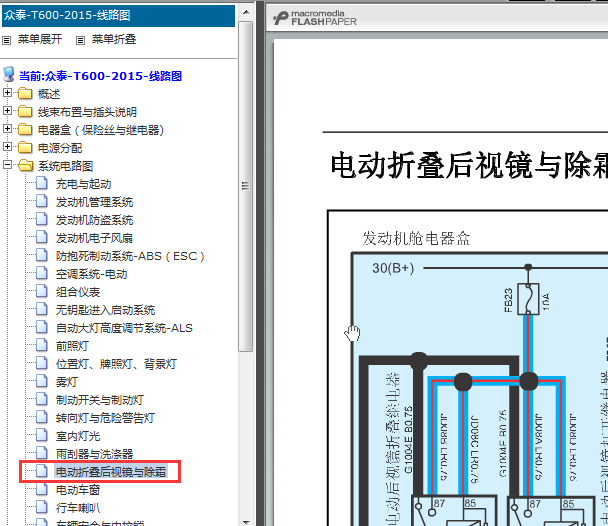
Task: Click the Macromedia FlashPaper logo
Action: pyautogui.click(x=314, y=18)
